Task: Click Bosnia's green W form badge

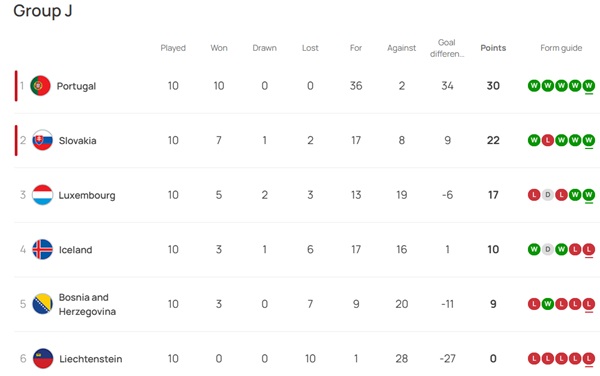Action: tap(548, 304)
